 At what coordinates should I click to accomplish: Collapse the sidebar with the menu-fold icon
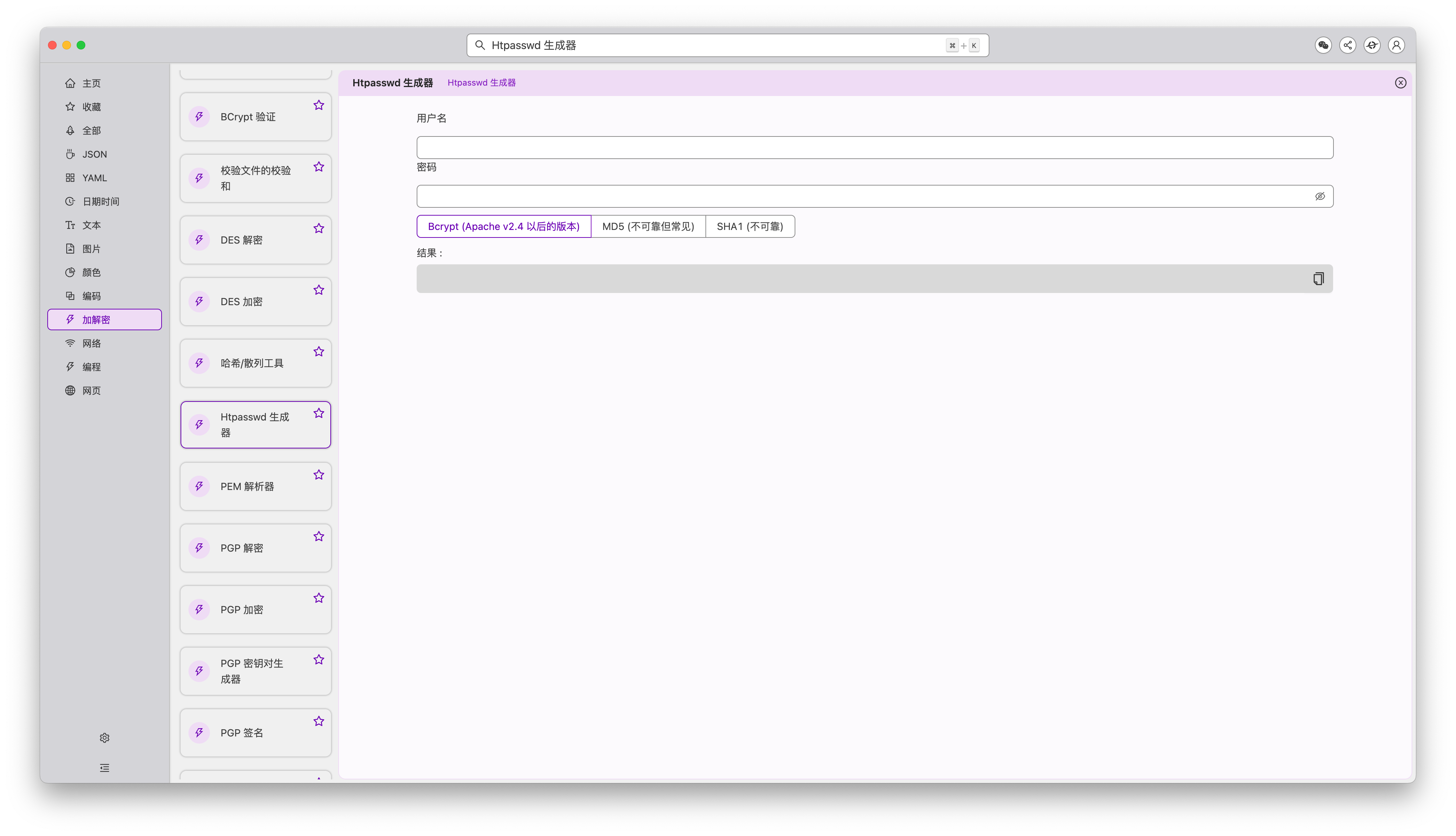pos(105,768)
